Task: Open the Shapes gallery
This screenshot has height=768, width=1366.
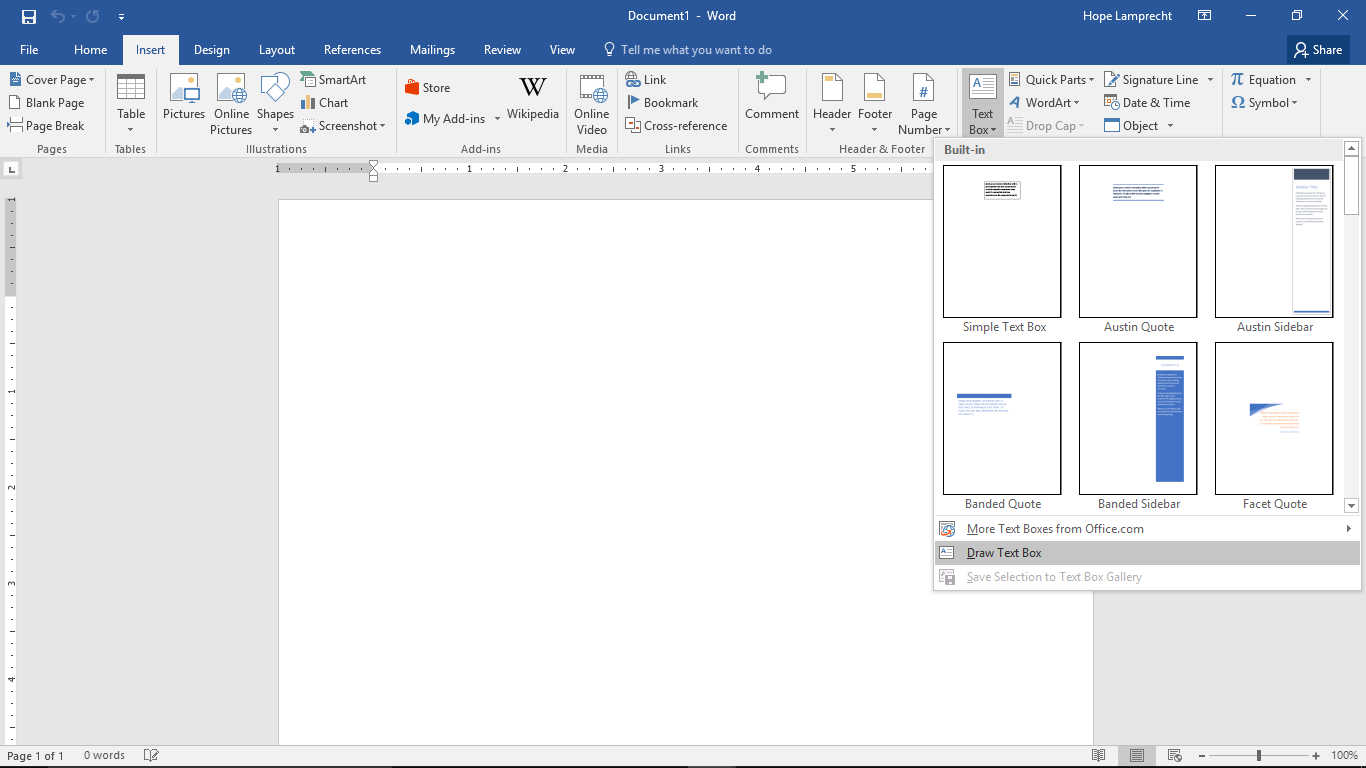Action: click(x=274, y=103)
